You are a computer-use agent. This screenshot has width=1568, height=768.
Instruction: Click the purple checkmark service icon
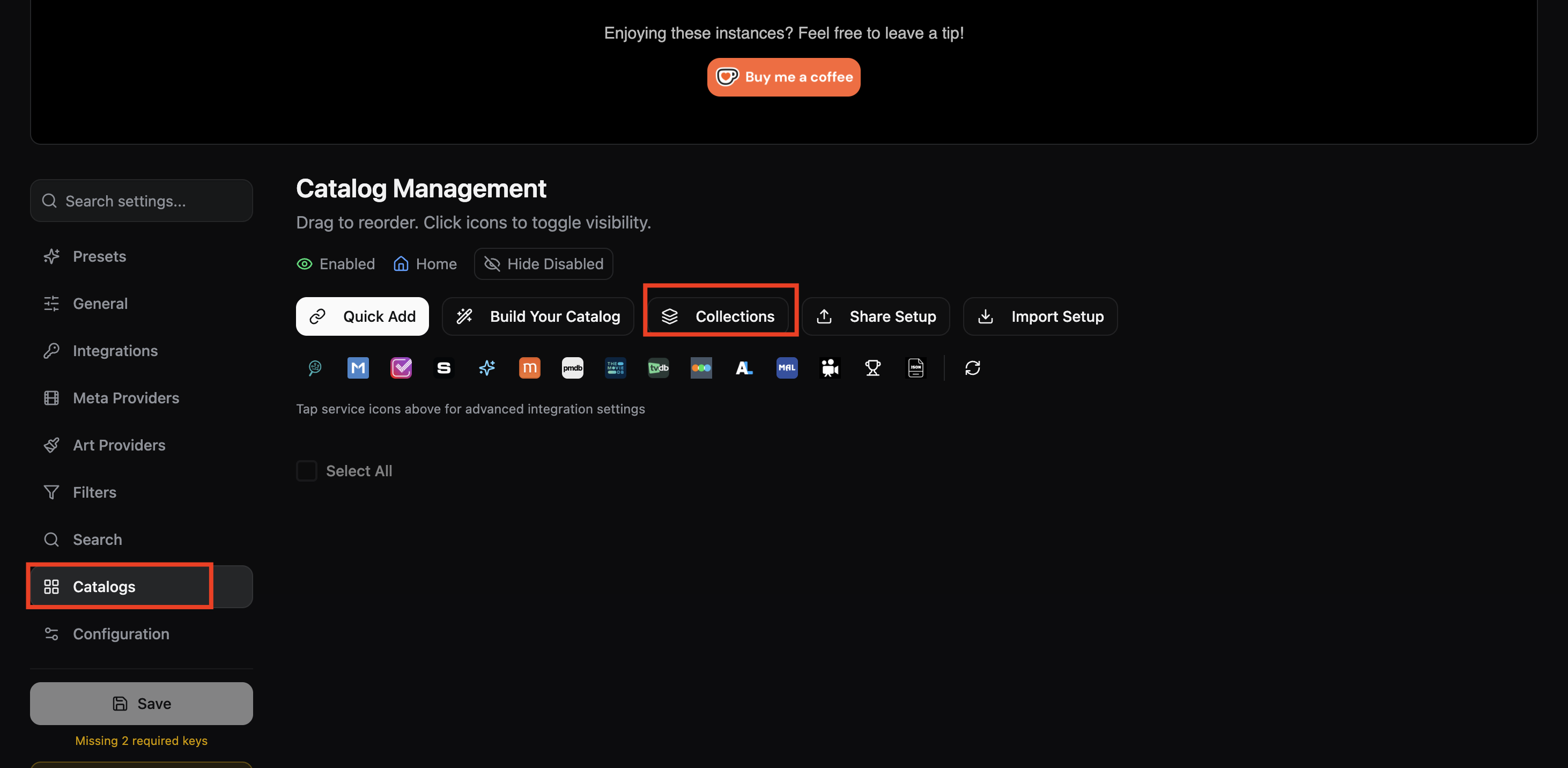pyautogui.click(x=401, y=367)
